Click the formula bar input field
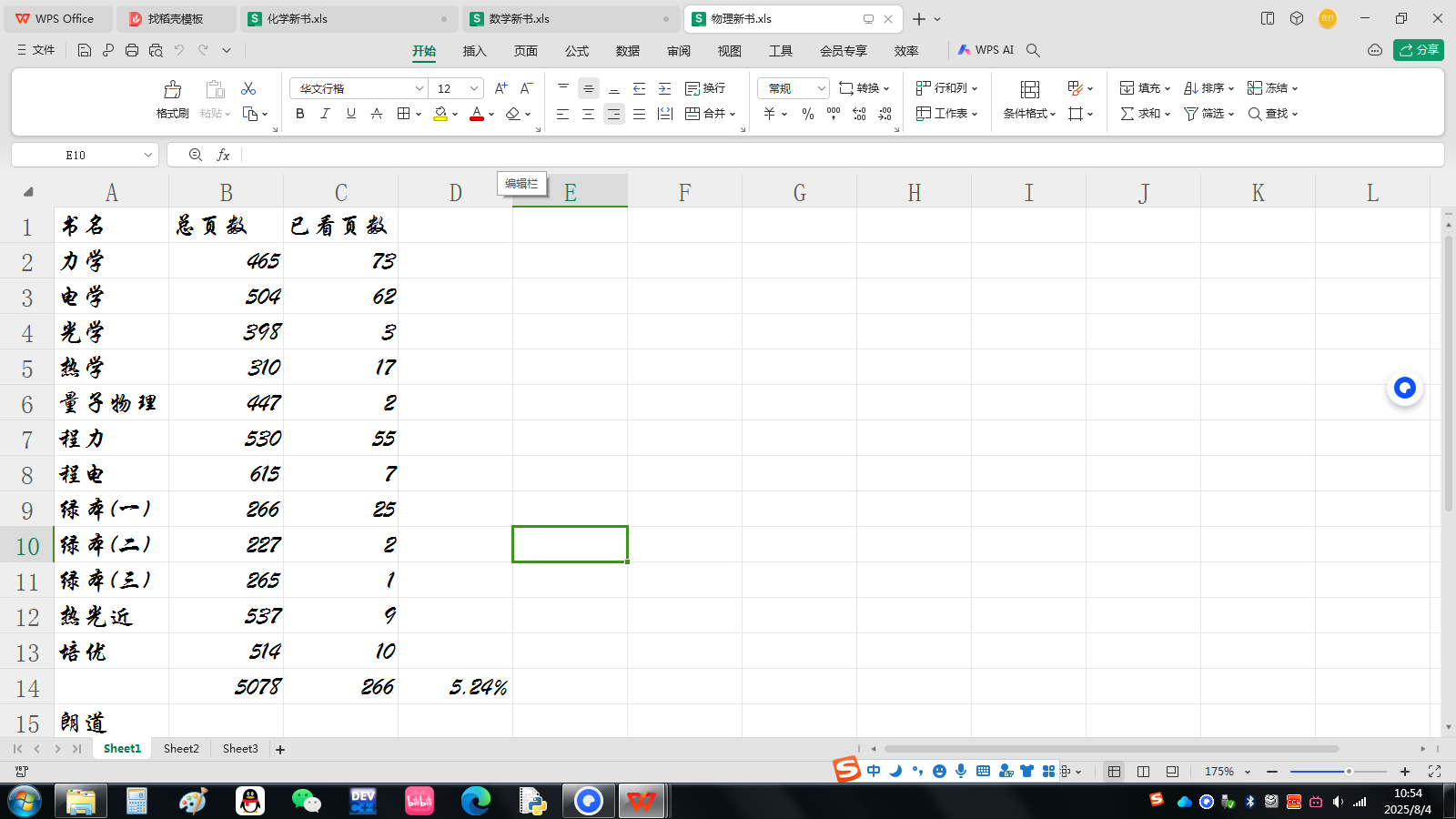1456x819 pixels. tap(842, 155)
